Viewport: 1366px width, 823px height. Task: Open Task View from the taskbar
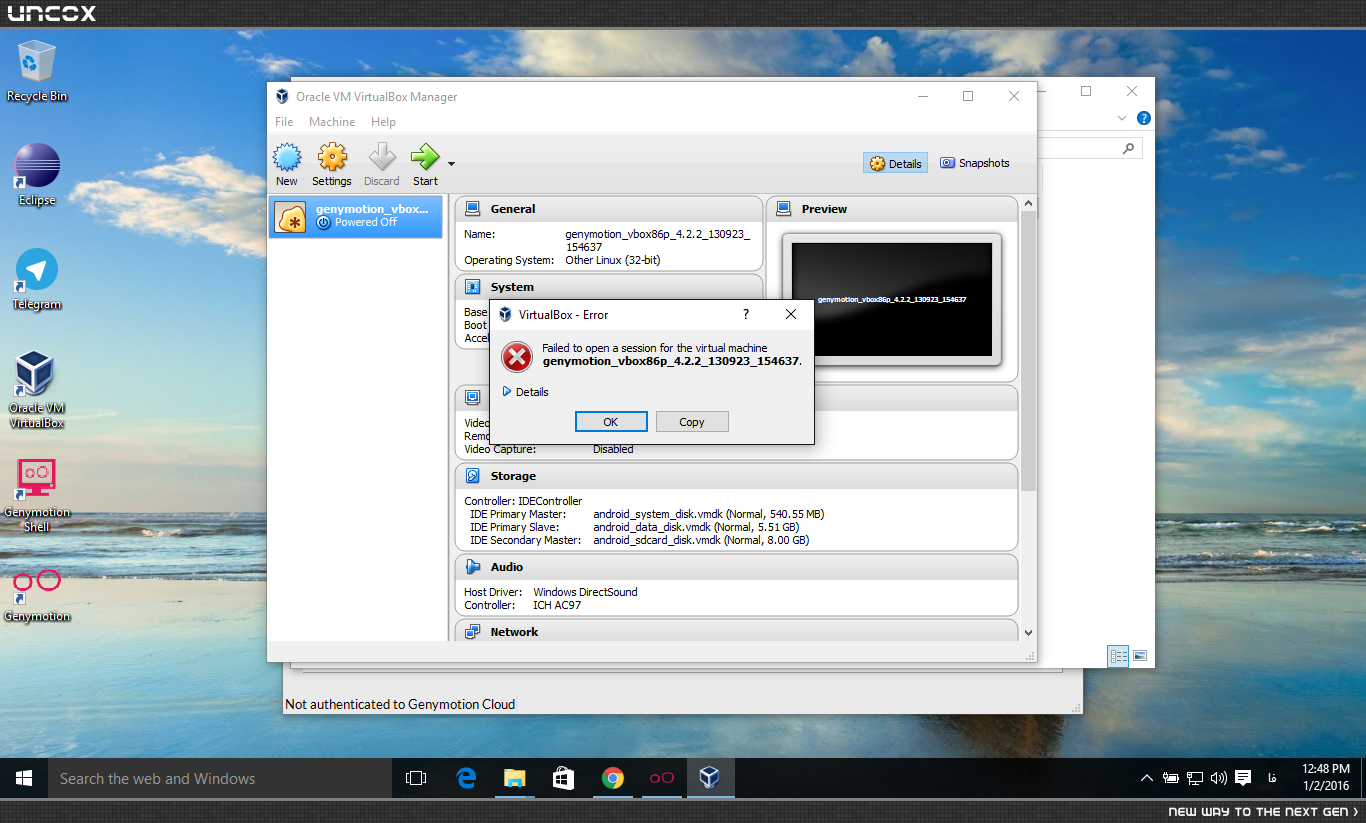coord(416,778)
